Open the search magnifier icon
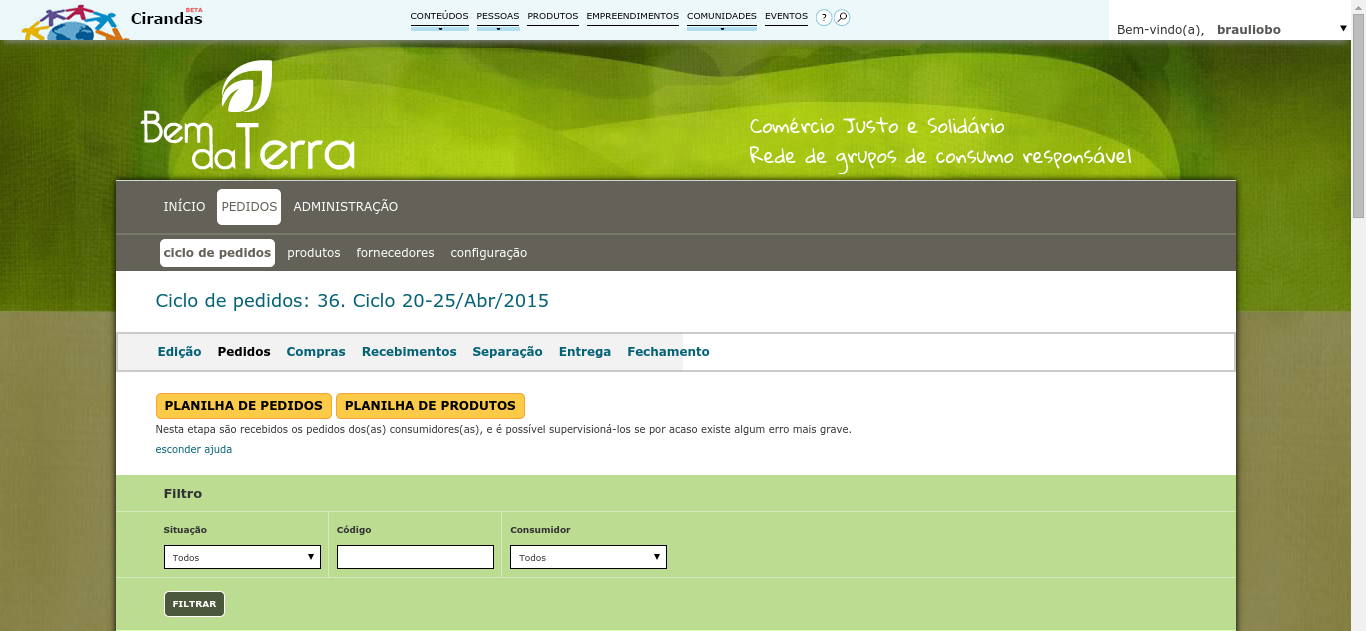 (x=842, y=17)
